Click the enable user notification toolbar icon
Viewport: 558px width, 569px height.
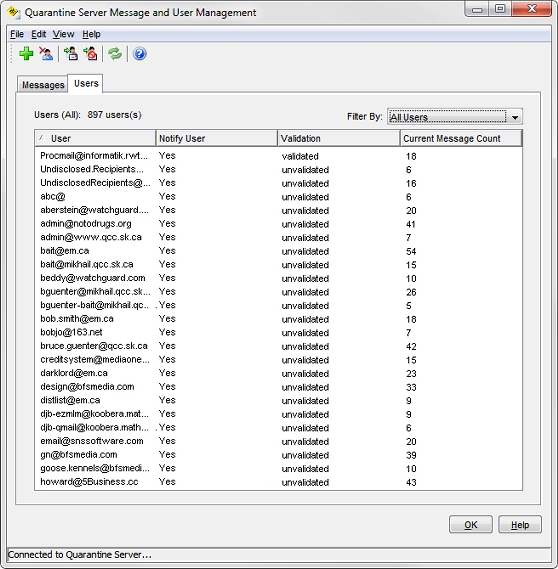click(71, 54)
